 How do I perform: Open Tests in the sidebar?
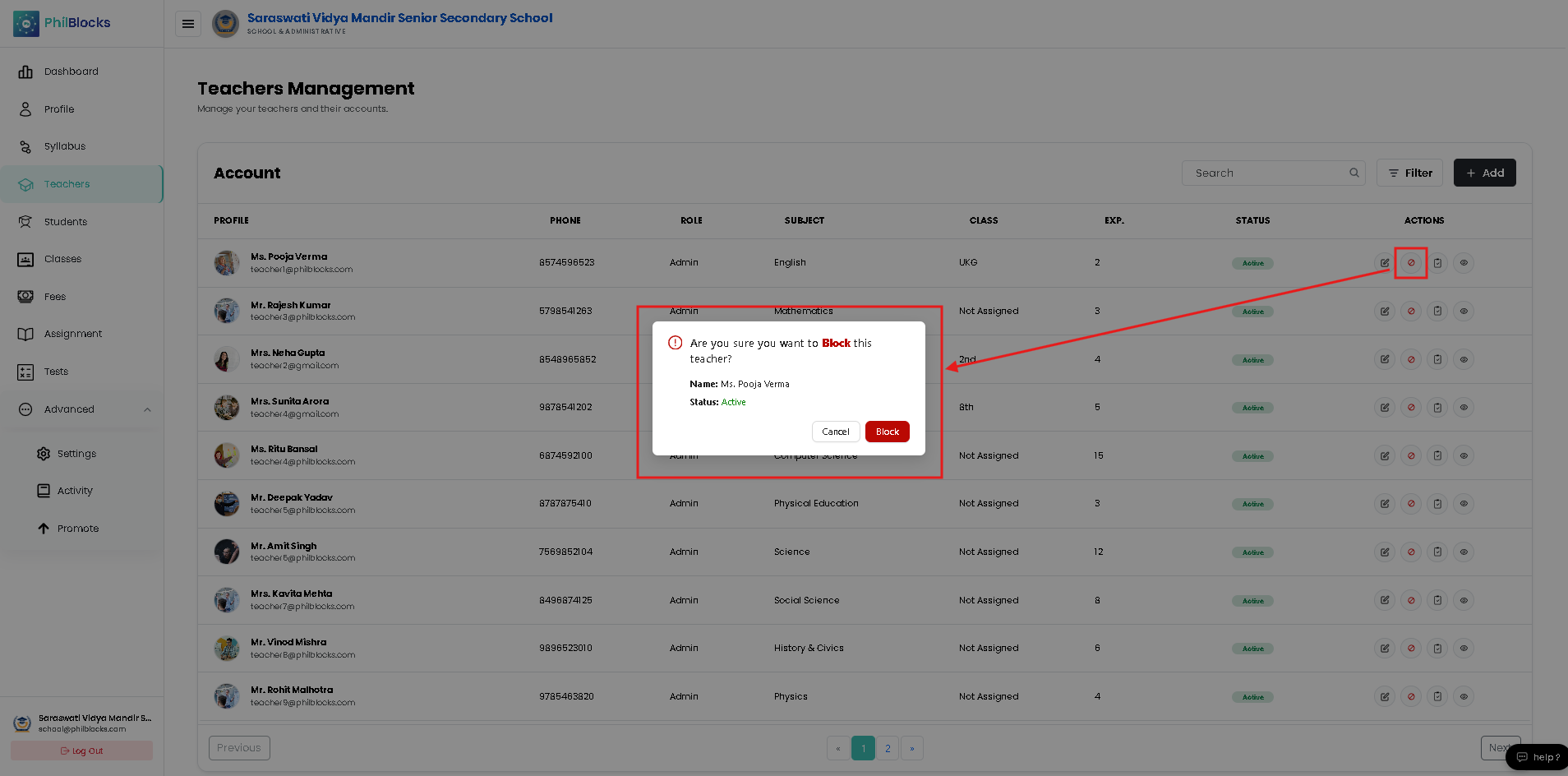click(x=81, y=372)
